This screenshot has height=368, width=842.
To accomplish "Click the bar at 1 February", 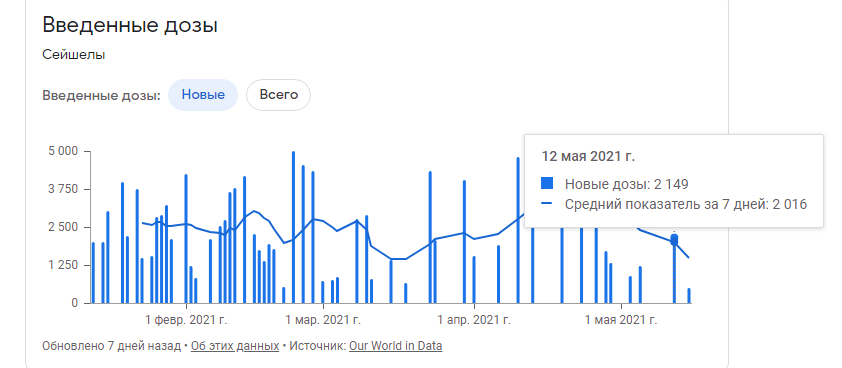I will (x=186, y=239).
